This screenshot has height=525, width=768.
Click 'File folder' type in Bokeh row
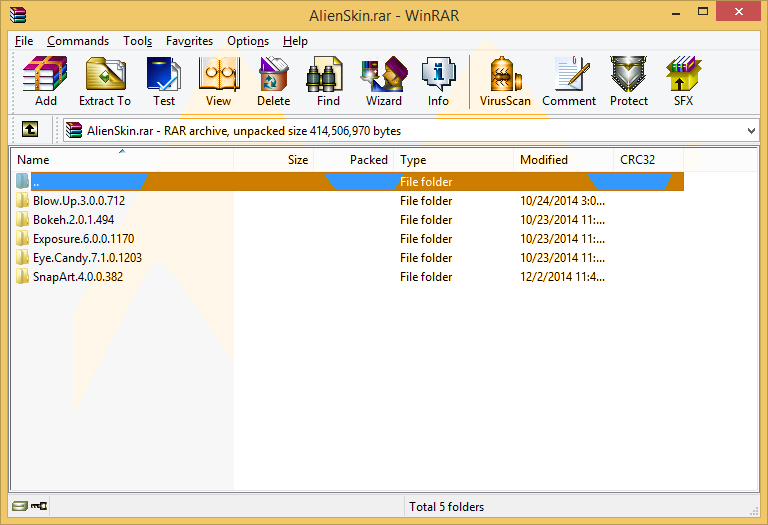[426, 220]
